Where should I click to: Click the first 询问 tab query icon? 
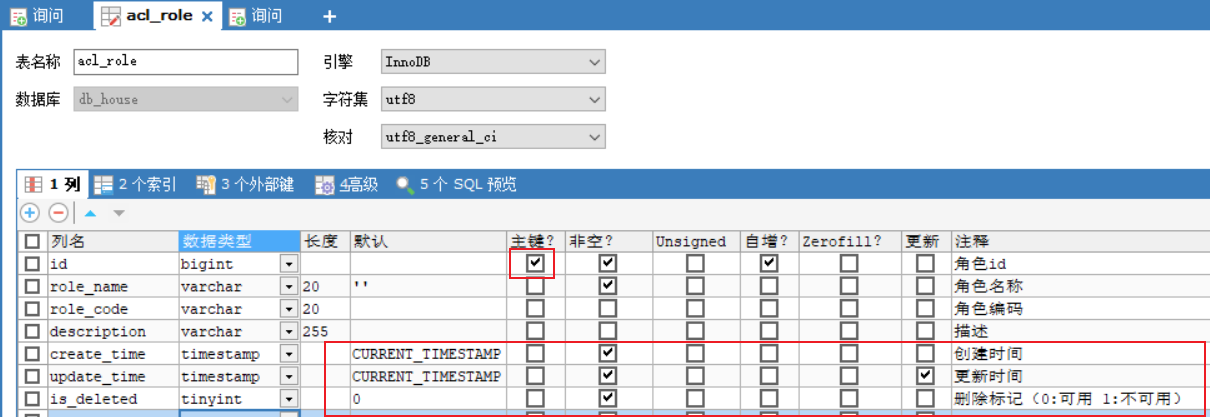pyautogui.click(x=18, y=16)
